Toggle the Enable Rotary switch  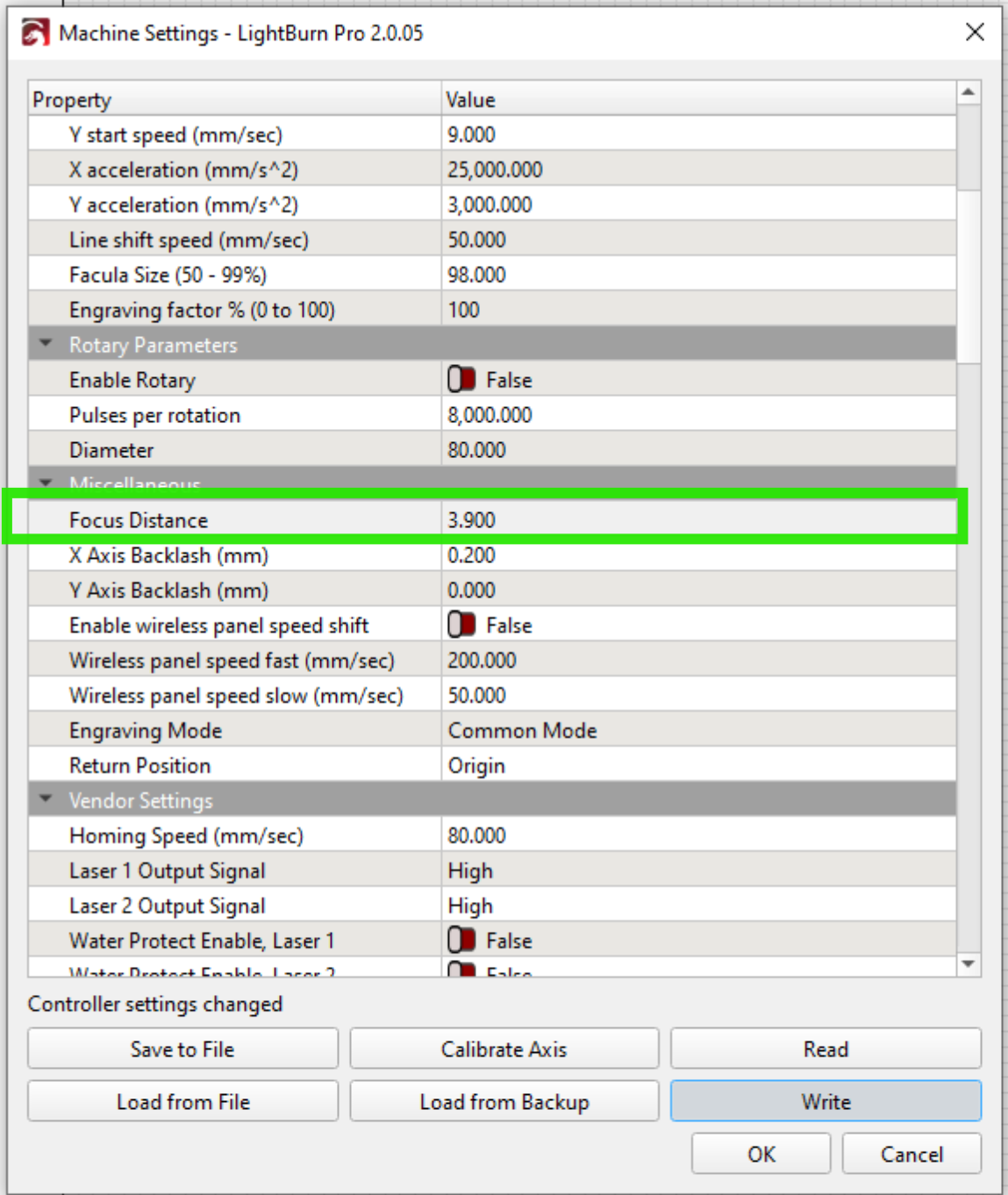[x=461, y=380]
